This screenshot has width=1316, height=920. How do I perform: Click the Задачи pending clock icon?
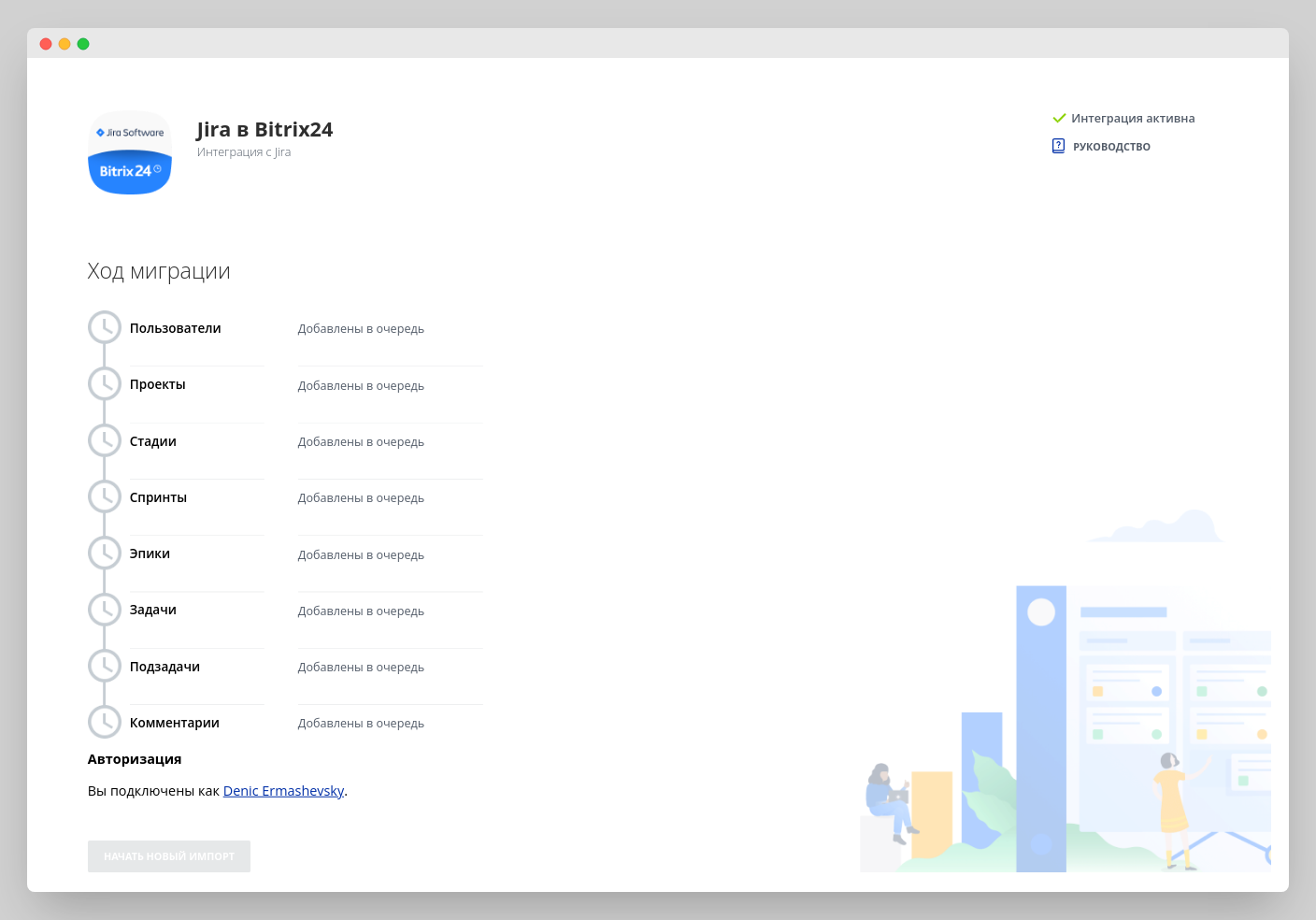[105, 610]
